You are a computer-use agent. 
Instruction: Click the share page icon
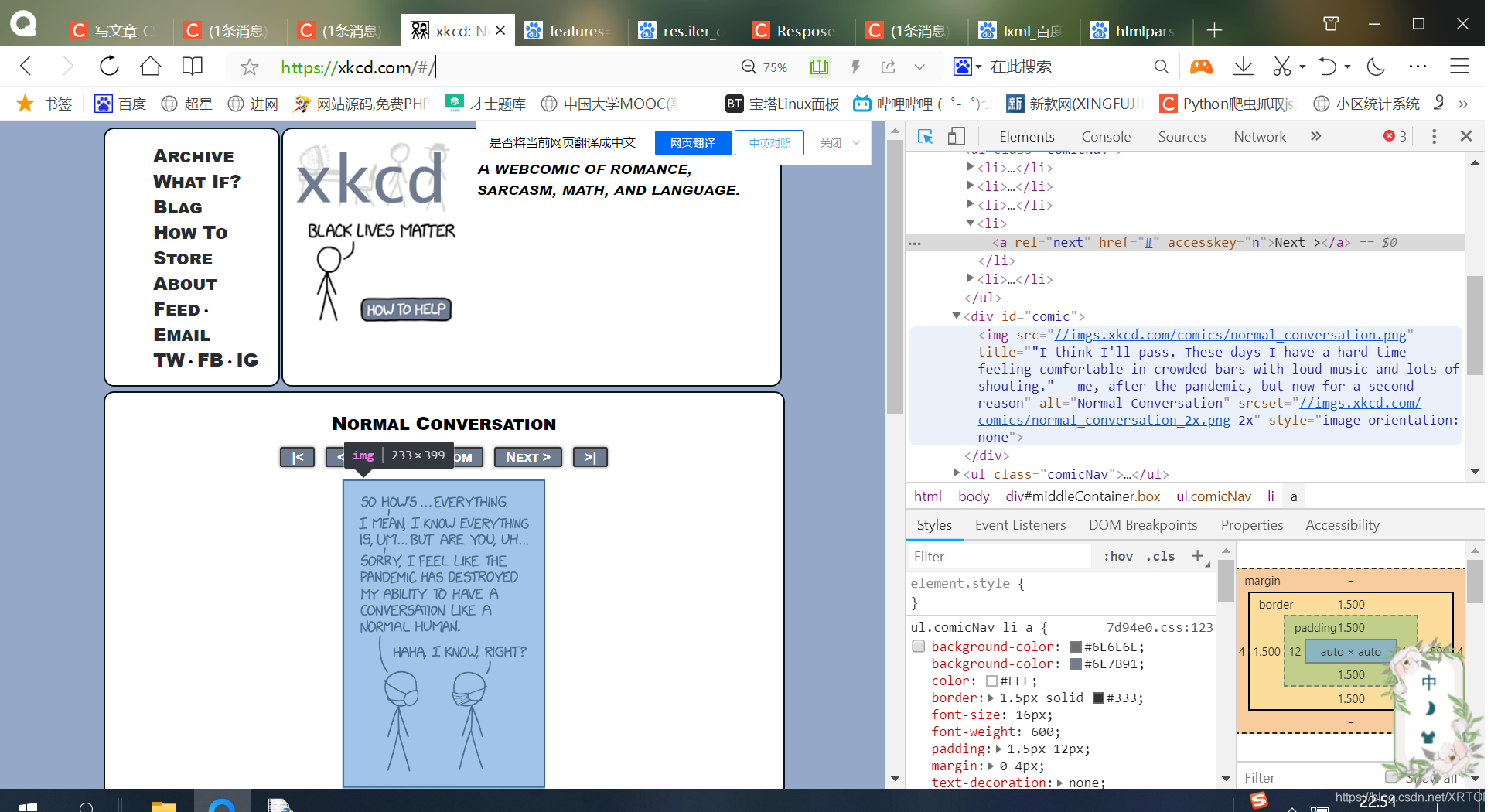tap(889, 67)
